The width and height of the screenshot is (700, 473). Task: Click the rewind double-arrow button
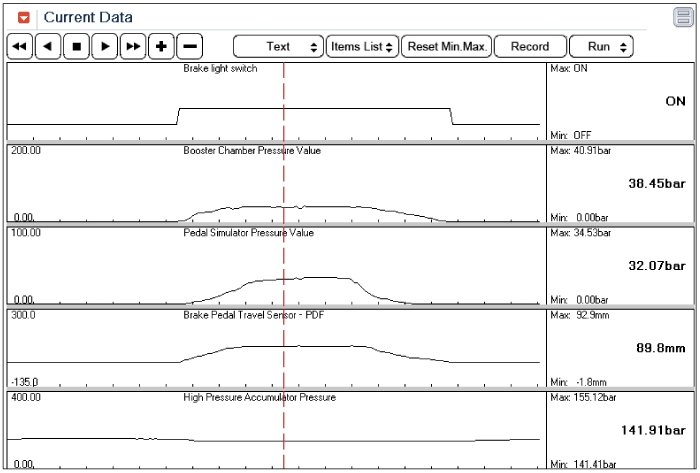[20, 46]
